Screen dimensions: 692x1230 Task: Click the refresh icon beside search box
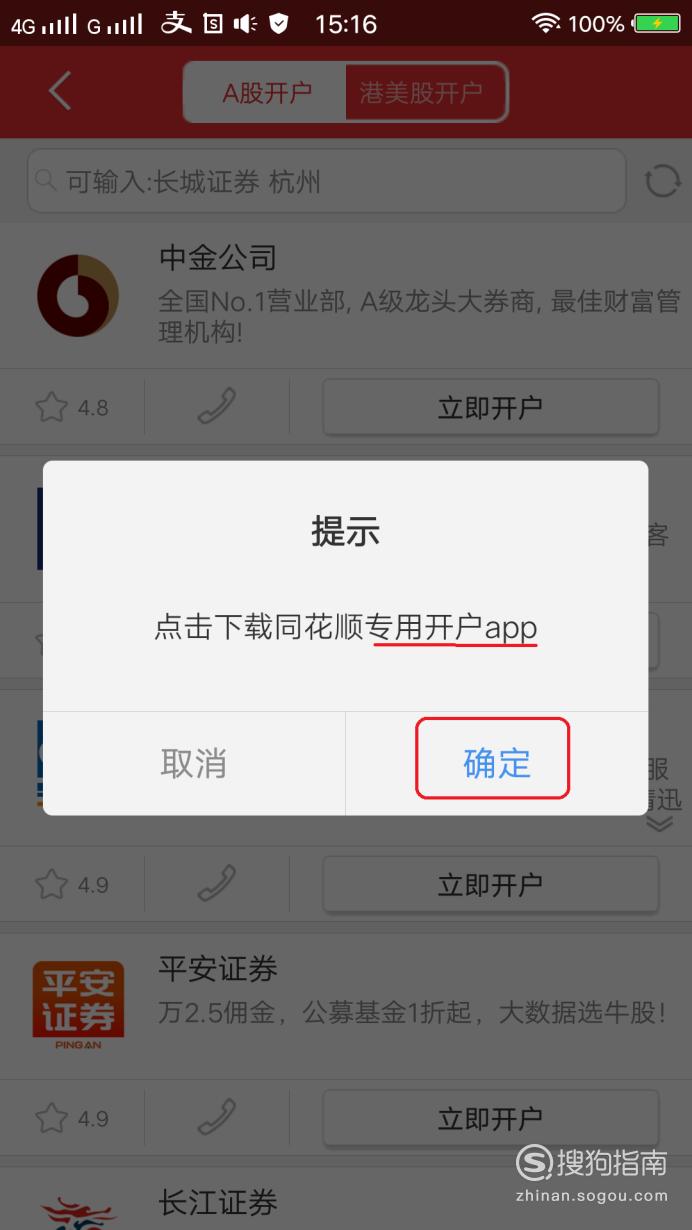click(x=662, y=181)
